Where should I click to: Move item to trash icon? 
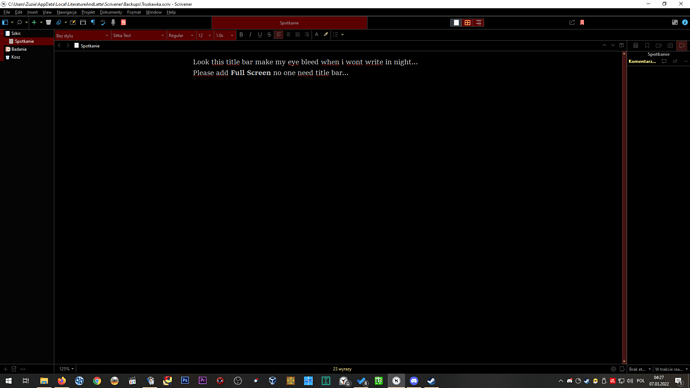[x=48, y=22]
